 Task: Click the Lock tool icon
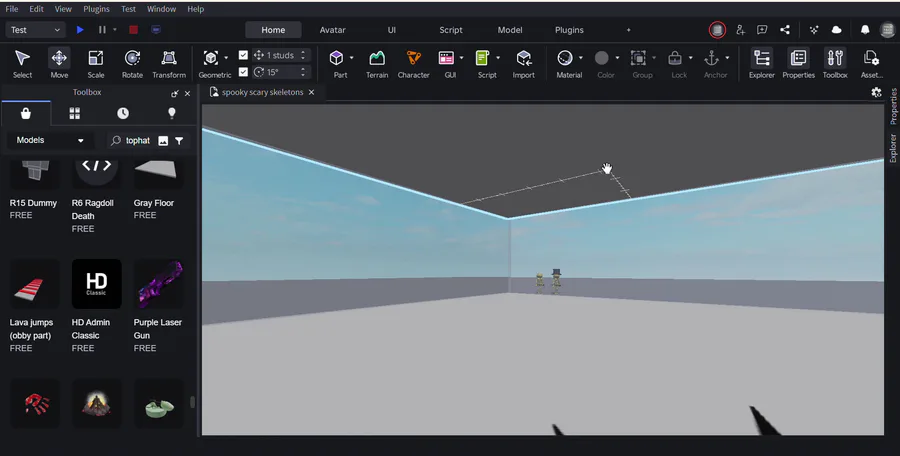(x=675, y=58)
